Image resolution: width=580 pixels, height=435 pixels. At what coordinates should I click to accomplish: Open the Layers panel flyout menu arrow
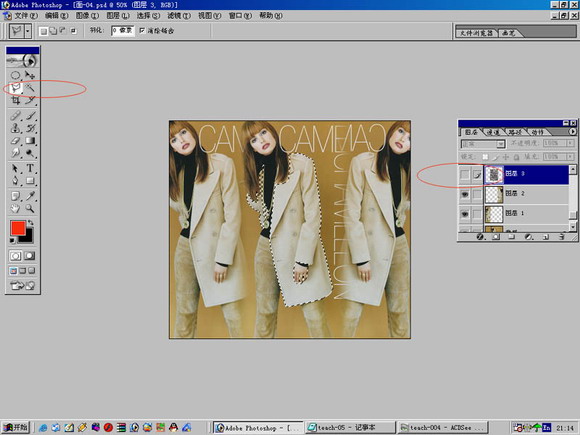coord(572,131)
